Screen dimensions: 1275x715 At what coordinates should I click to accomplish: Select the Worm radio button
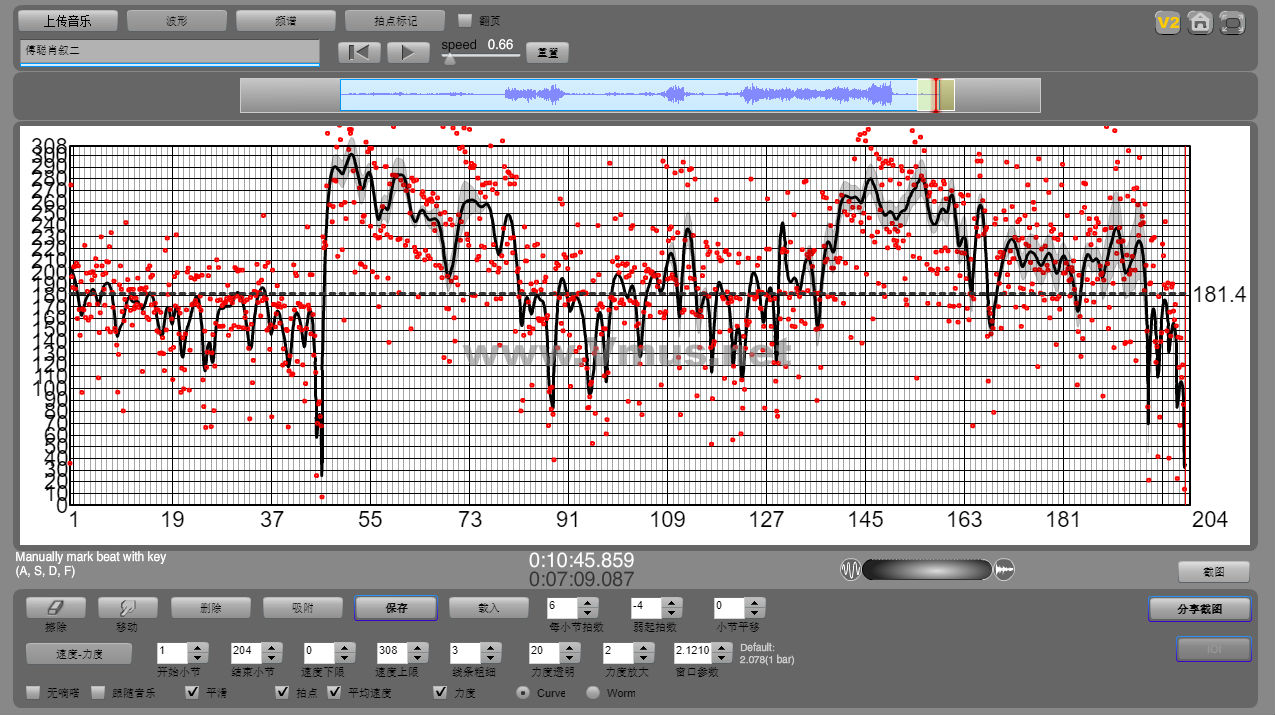[x=593, y=692]
